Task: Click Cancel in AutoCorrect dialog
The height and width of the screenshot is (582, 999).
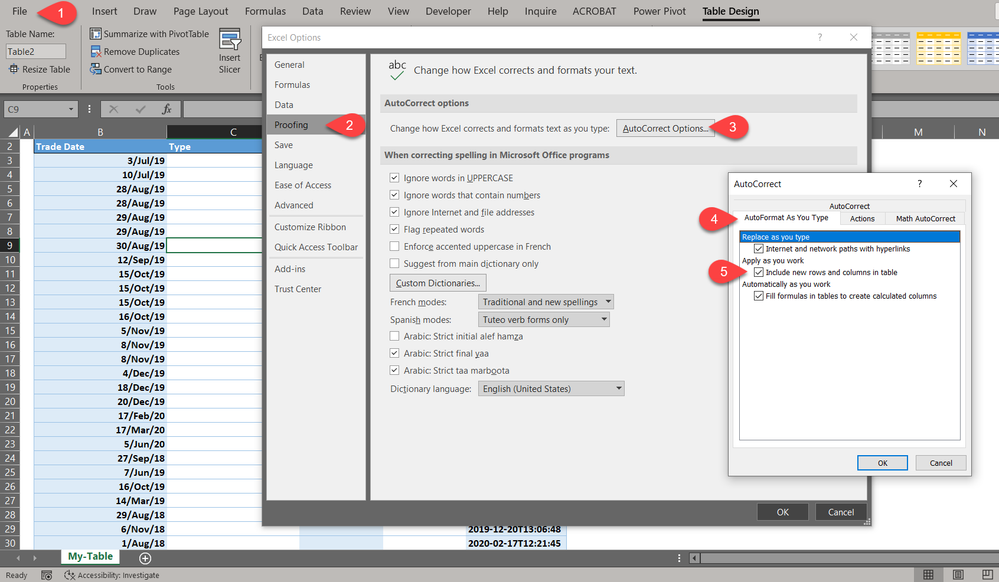Action: point(940,463)
